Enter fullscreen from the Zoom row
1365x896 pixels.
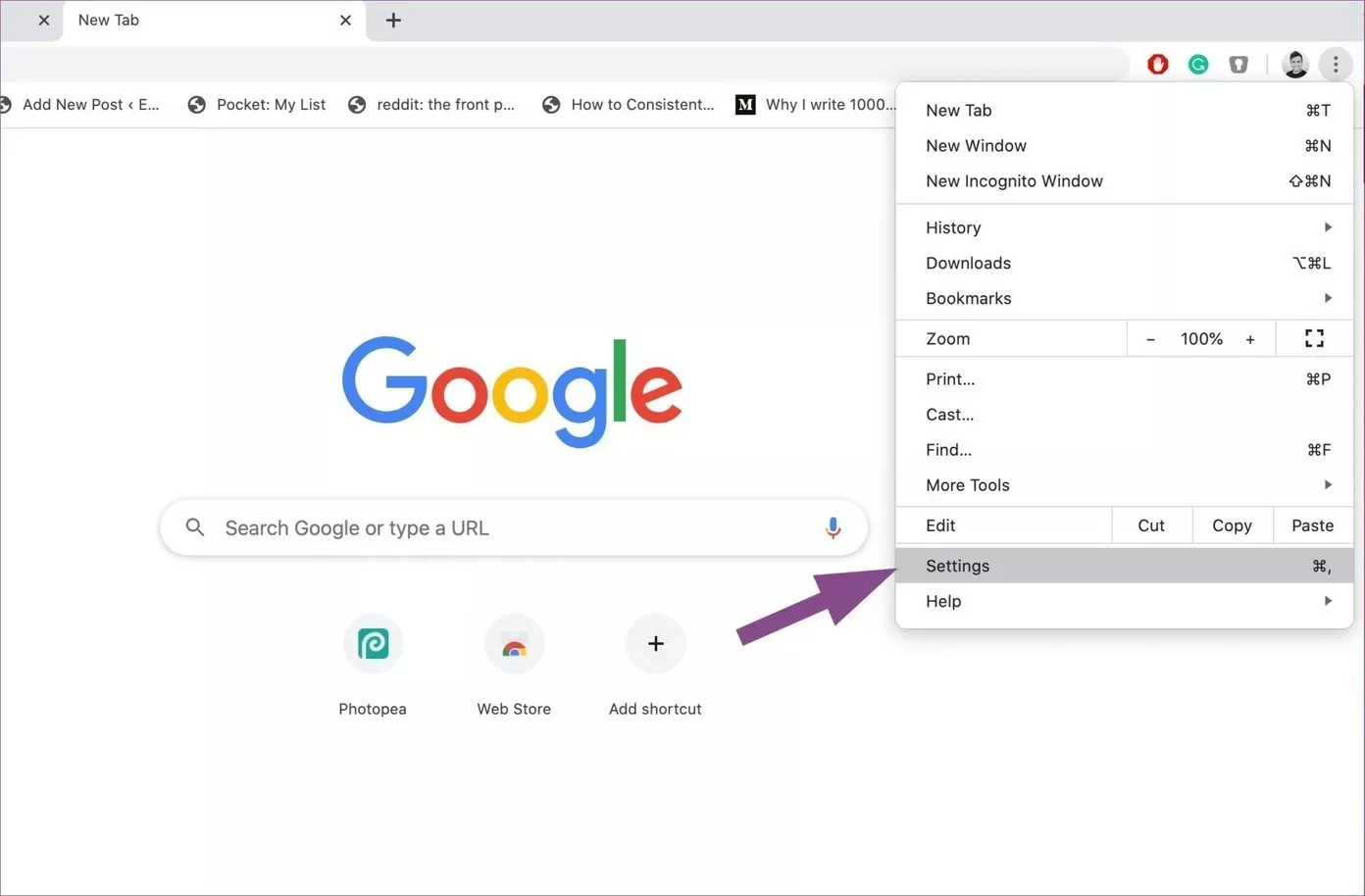1314,338
